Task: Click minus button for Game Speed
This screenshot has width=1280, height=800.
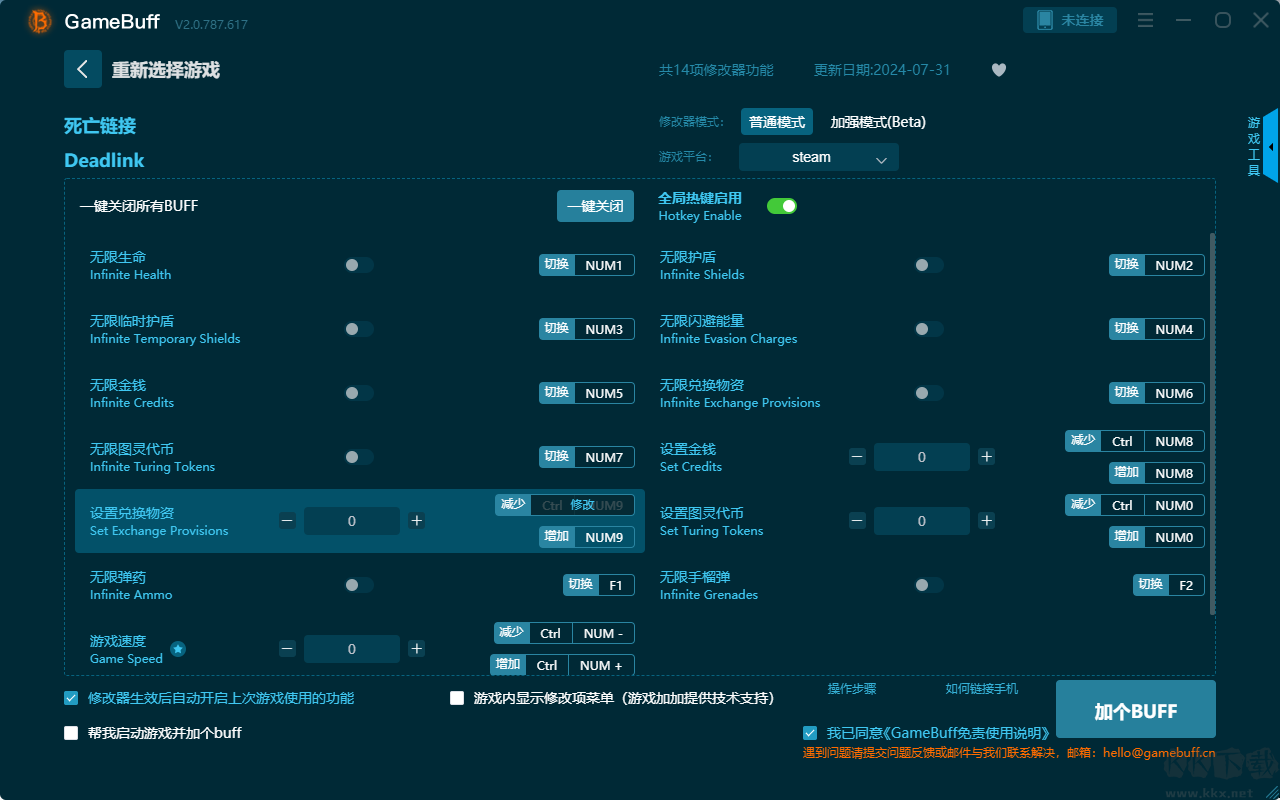Action: pyautogui.click(x=287, y=649)
